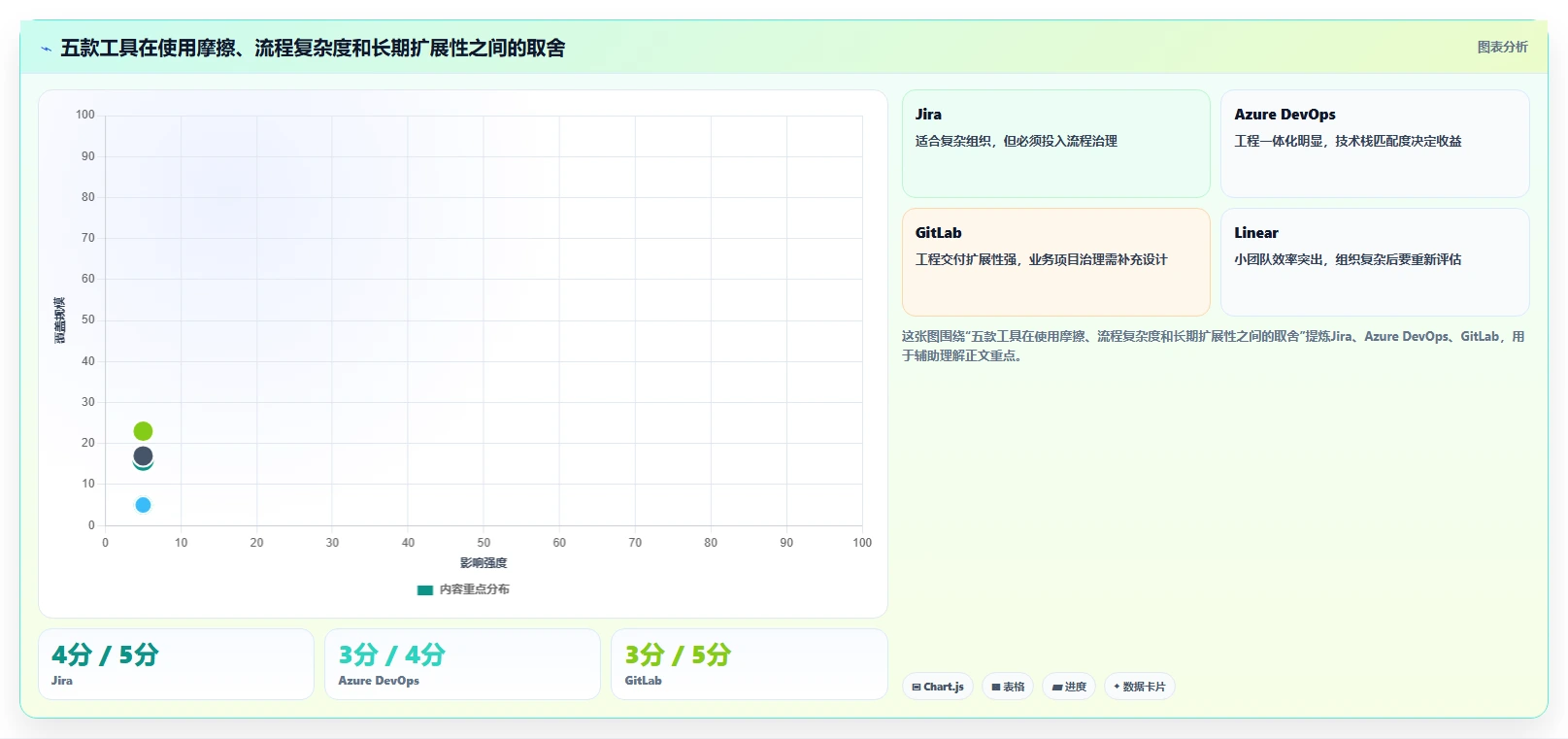The image size is (1568, 739).
Task: Click the dark gray data point on the chart
Action: click(143, 455)
